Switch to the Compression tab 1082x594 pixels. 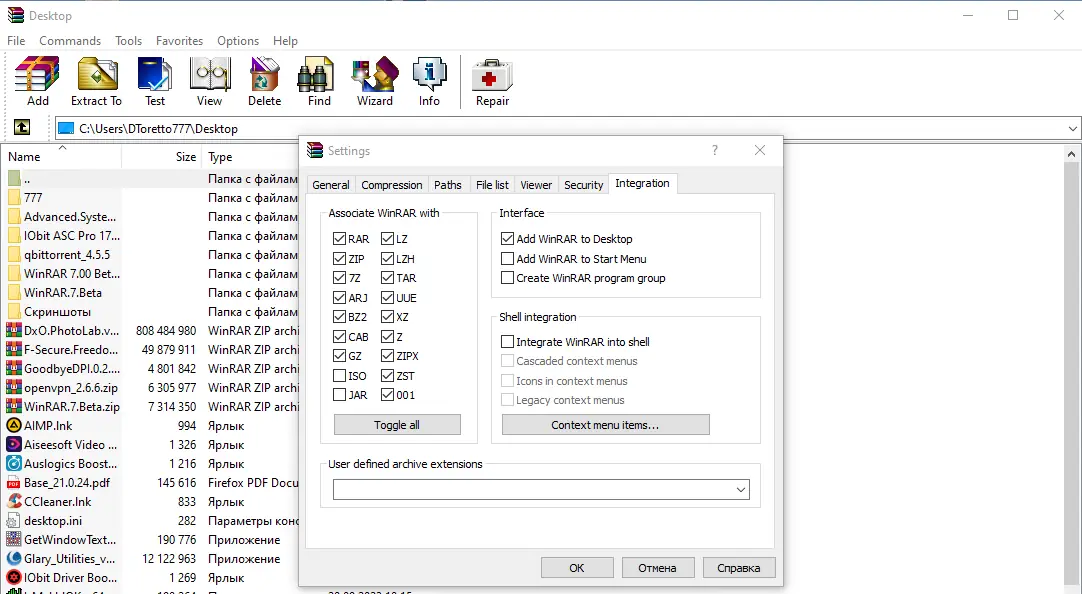391,185
